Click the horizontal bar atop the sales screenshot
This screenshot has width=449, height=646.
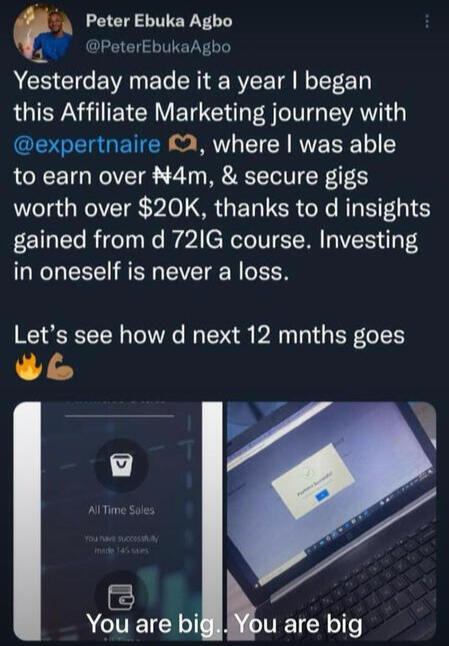[121, 416]
